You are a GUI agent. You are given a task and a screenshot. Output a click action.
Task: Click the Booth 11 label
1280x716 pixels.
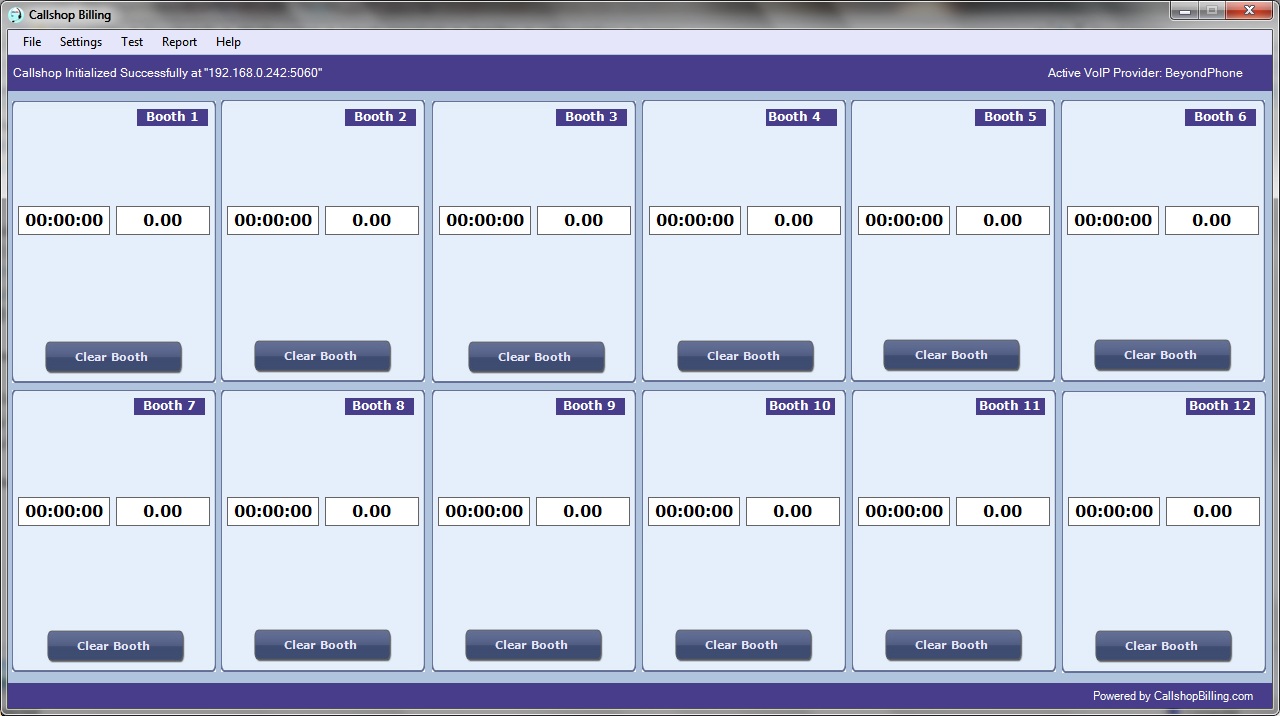1010,406
